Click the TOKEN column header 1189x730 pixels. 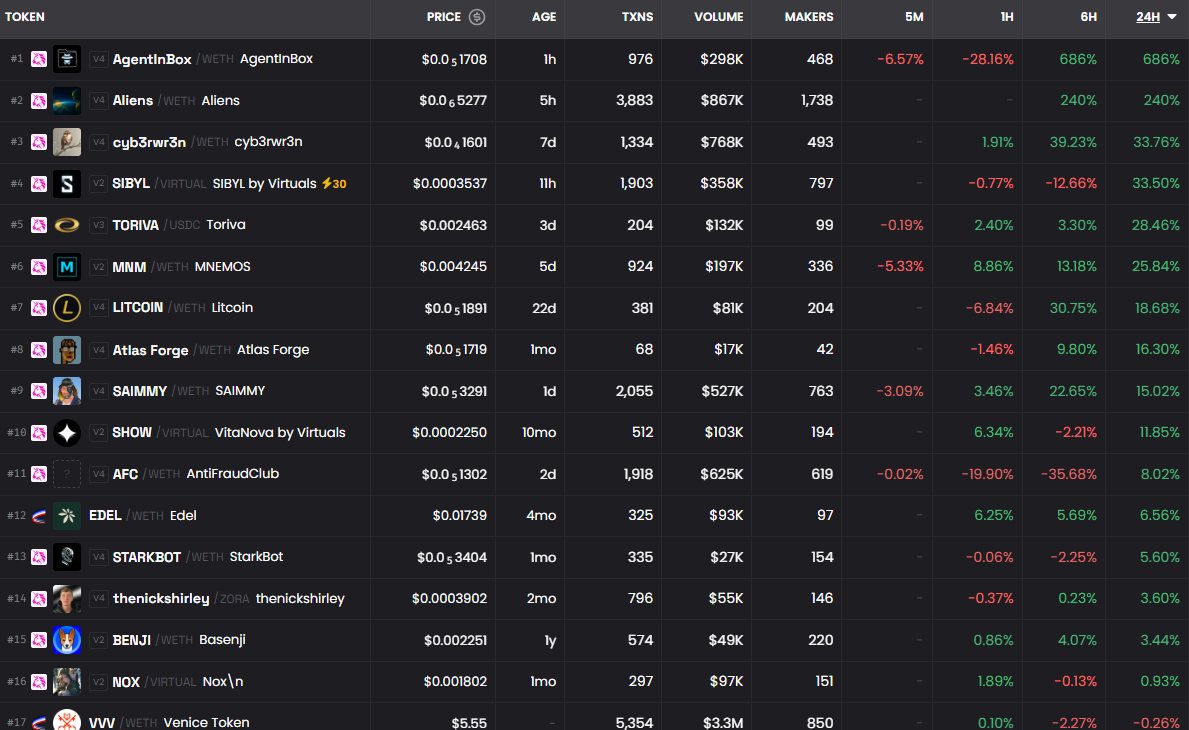point(25,17)
